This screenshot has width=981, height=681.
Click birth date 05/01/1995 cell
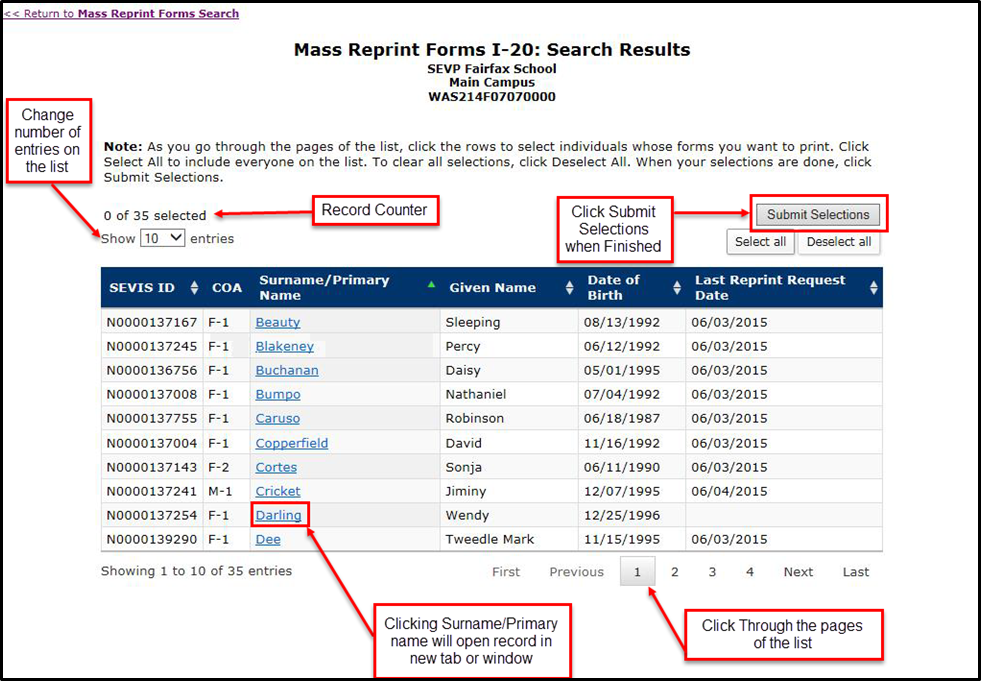click(x=632, y=371)
